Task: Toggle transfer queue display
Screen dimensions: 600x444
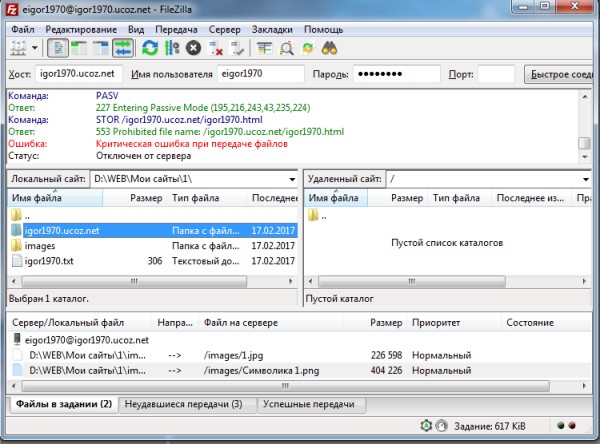Action: 123,48
